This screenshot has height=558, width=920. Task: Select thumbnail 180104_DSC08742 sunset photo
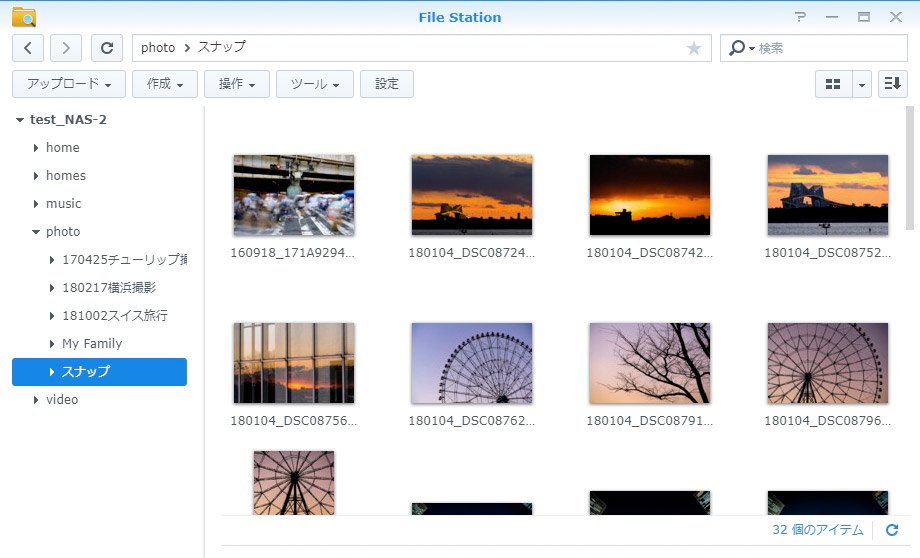click(x=650, y=195)
